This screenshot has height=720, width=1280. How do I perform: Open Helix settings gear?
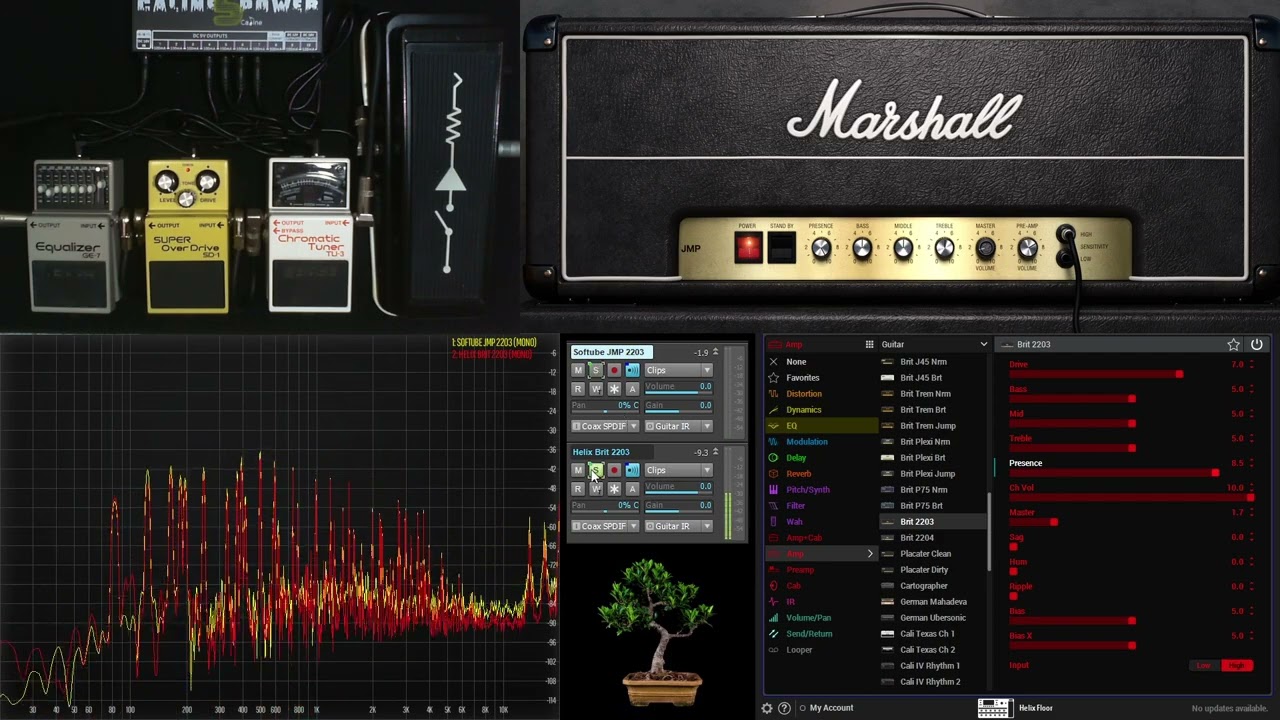767,708
